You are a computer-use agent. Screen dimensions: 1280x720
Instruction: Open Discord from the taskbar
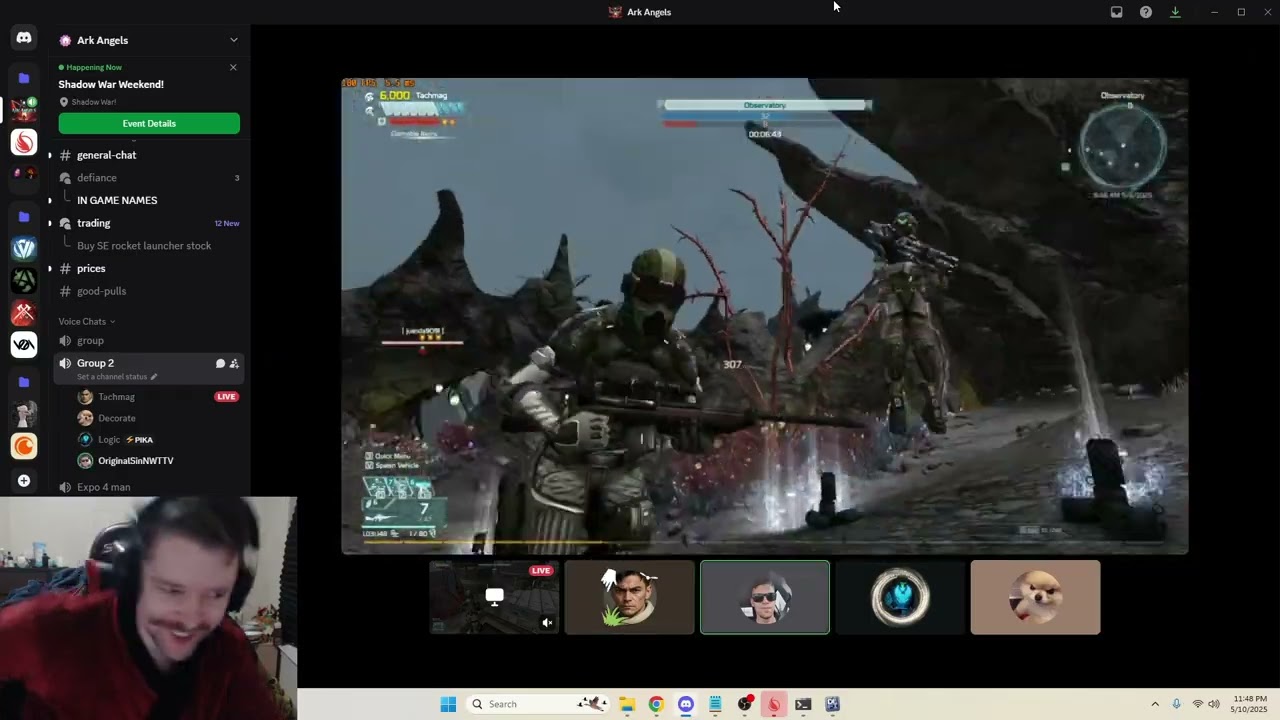tap(686, 704)
